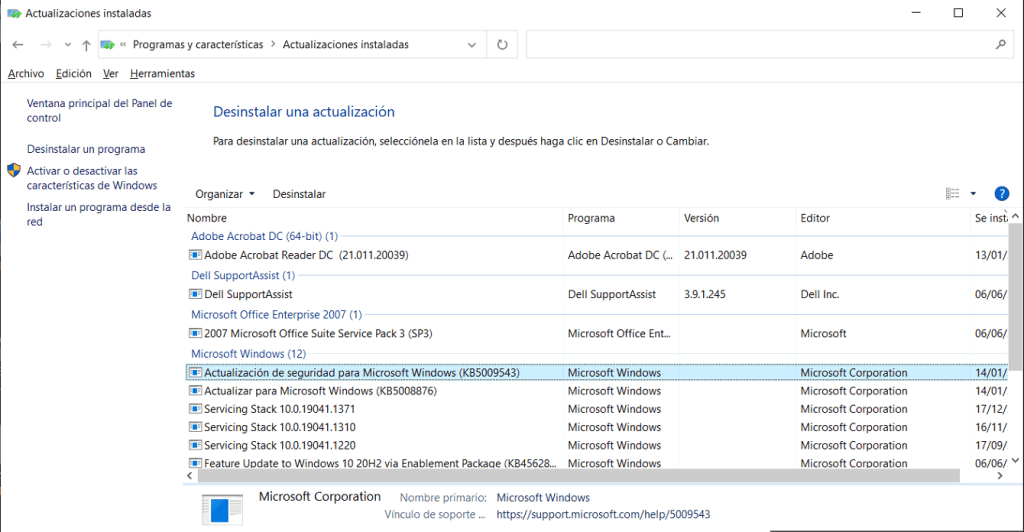Click the Dell SupportAssist row icon
This screenshot has width=1024, height=532.
click(195, 294)
